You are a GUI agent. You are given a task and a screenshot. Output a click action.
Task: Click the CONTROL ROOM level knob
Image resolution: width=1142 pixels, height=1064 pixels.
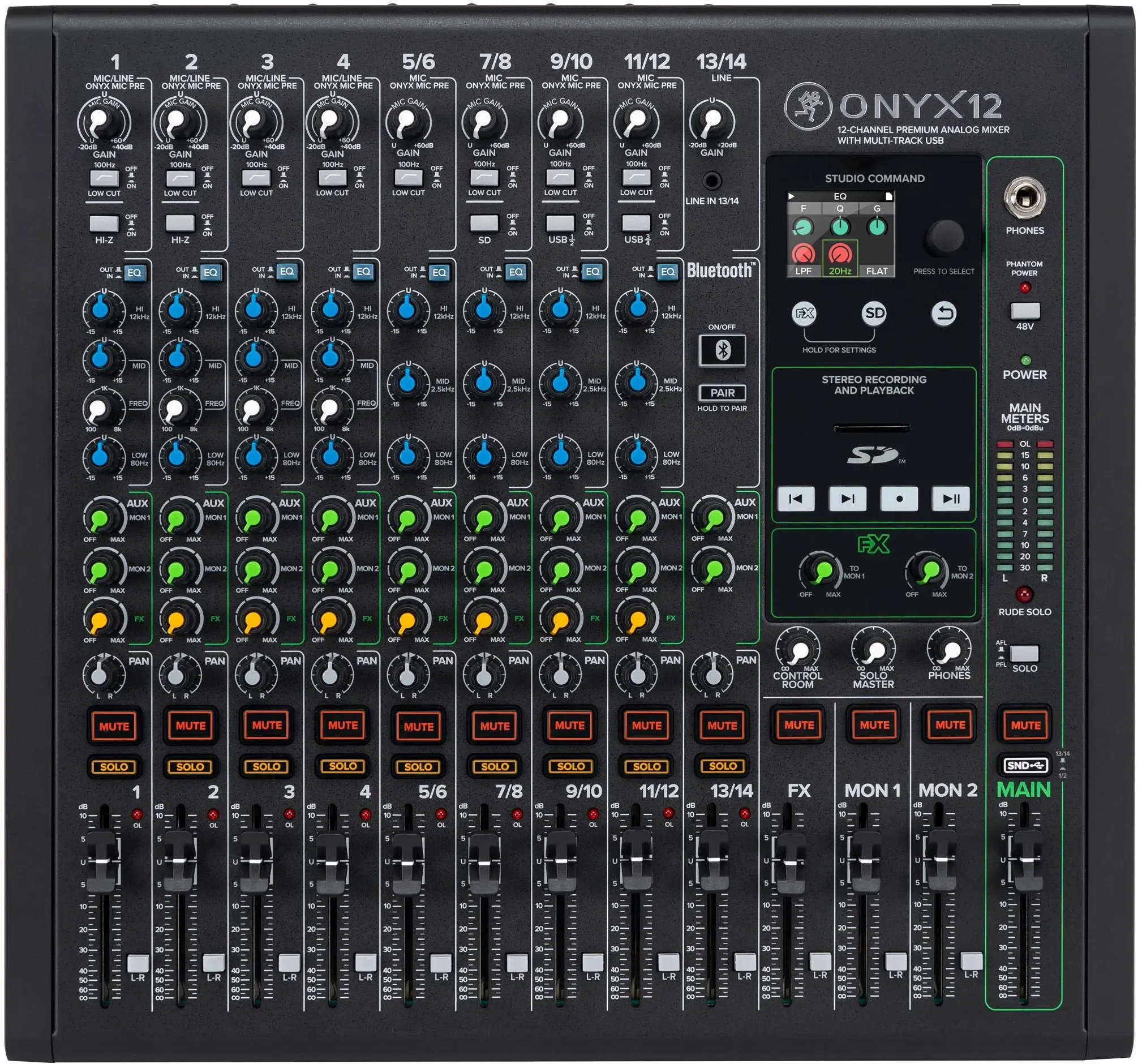click(798, 650)
